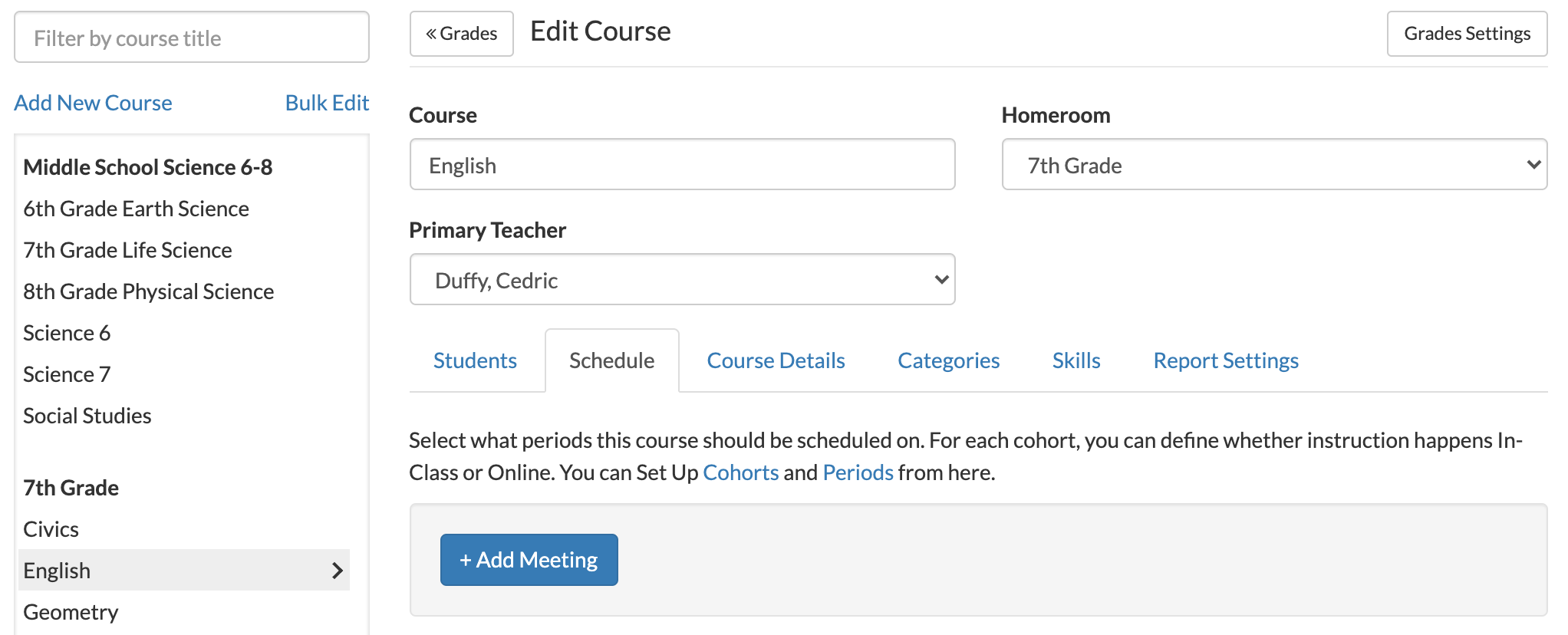Select the Schedule tab
Image resolution: width=1568 pixels, height=635 pixels.
point(611,360)
